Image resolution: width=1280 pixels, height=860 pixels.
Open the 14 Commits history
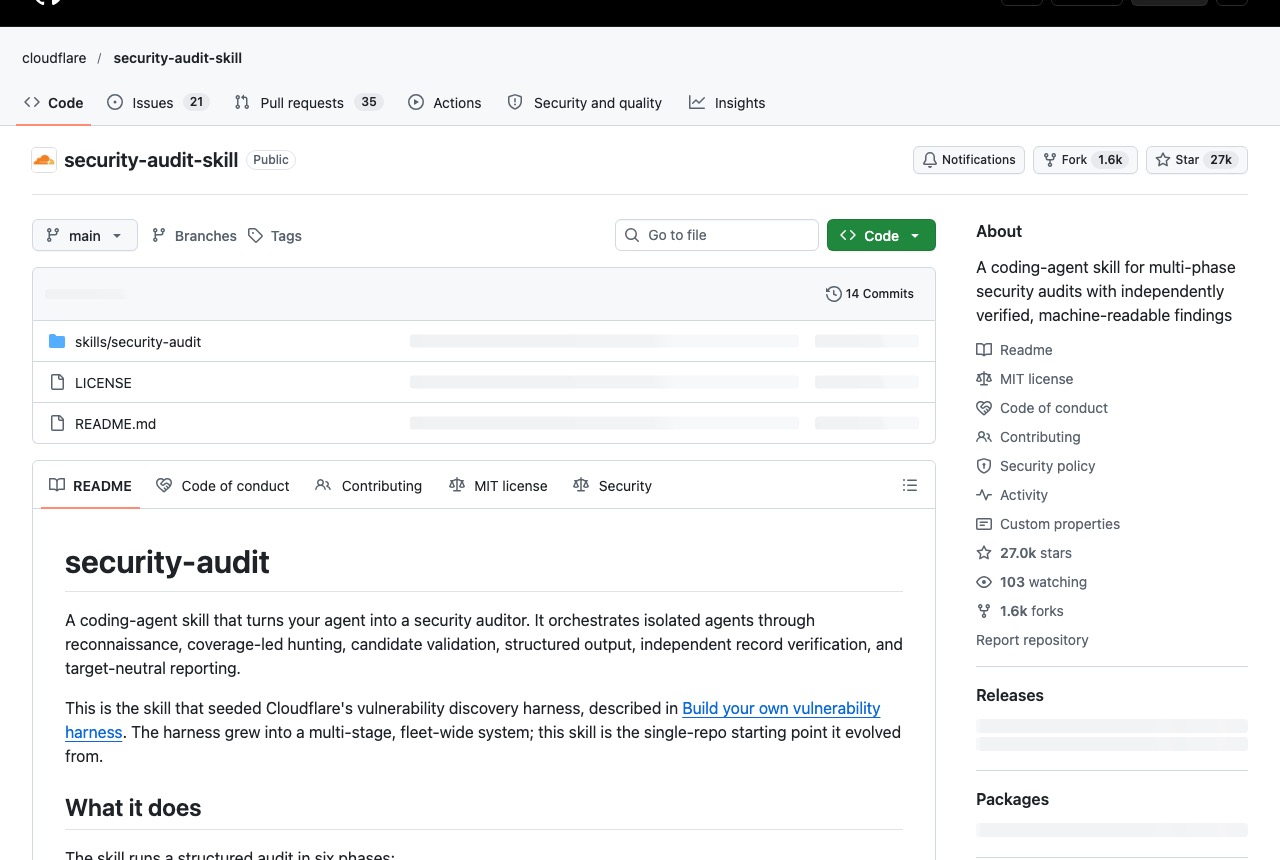click(870, 294)
